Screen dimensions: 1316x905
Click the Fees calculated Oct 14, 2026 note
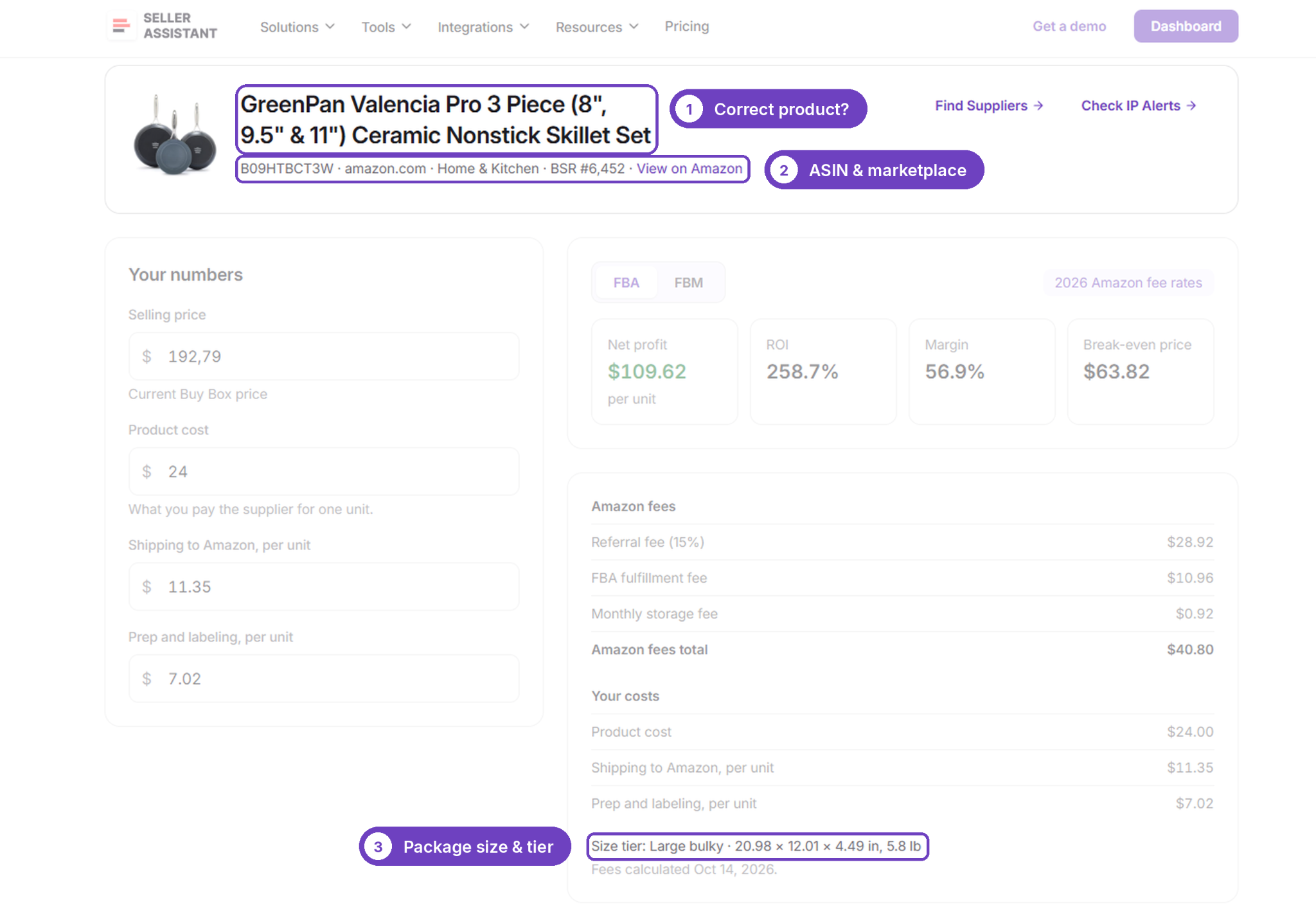pos(684,870)
